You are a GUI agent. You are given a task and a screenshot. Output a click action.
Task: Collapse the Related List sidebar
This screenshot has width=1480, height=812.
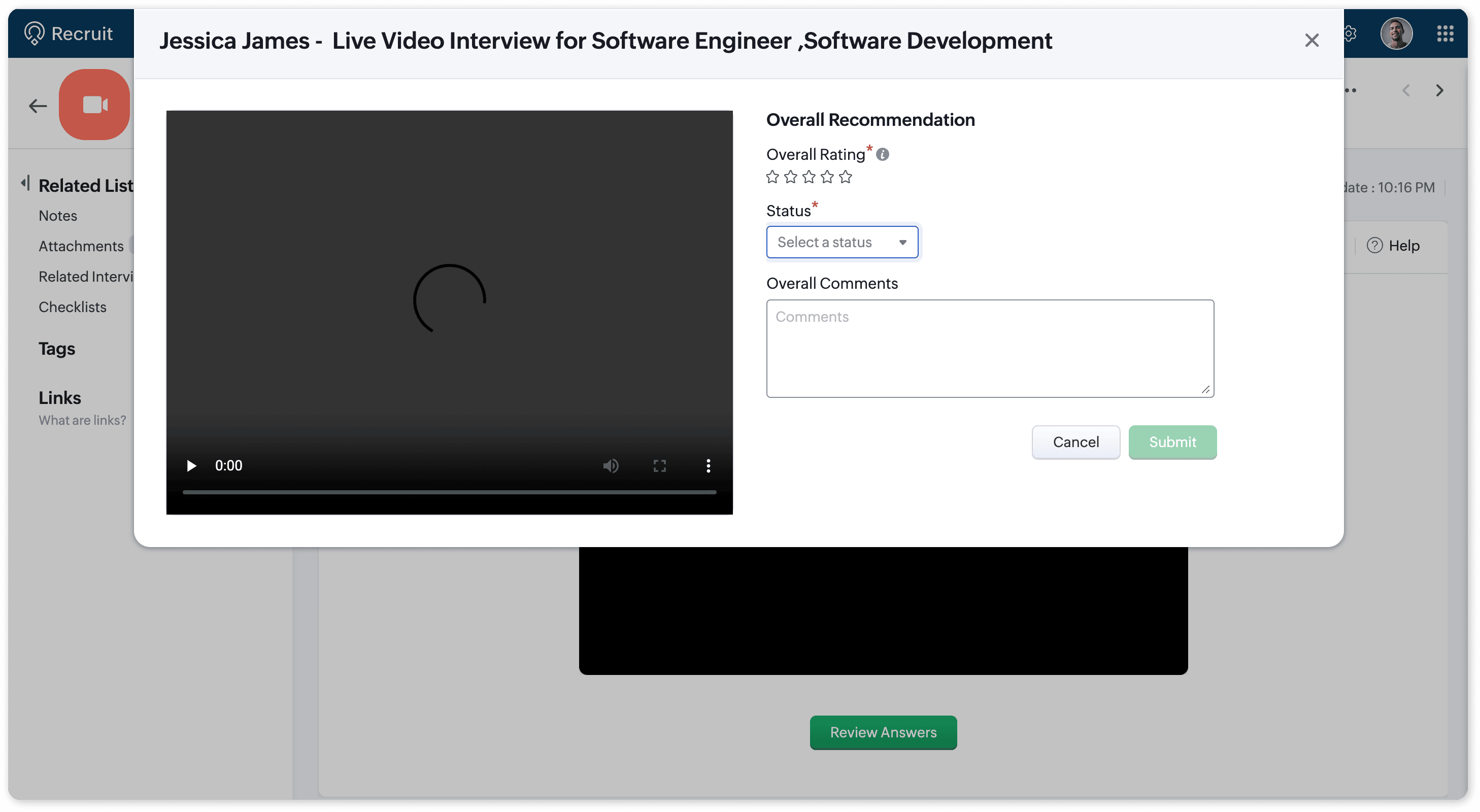pos(25,183)
